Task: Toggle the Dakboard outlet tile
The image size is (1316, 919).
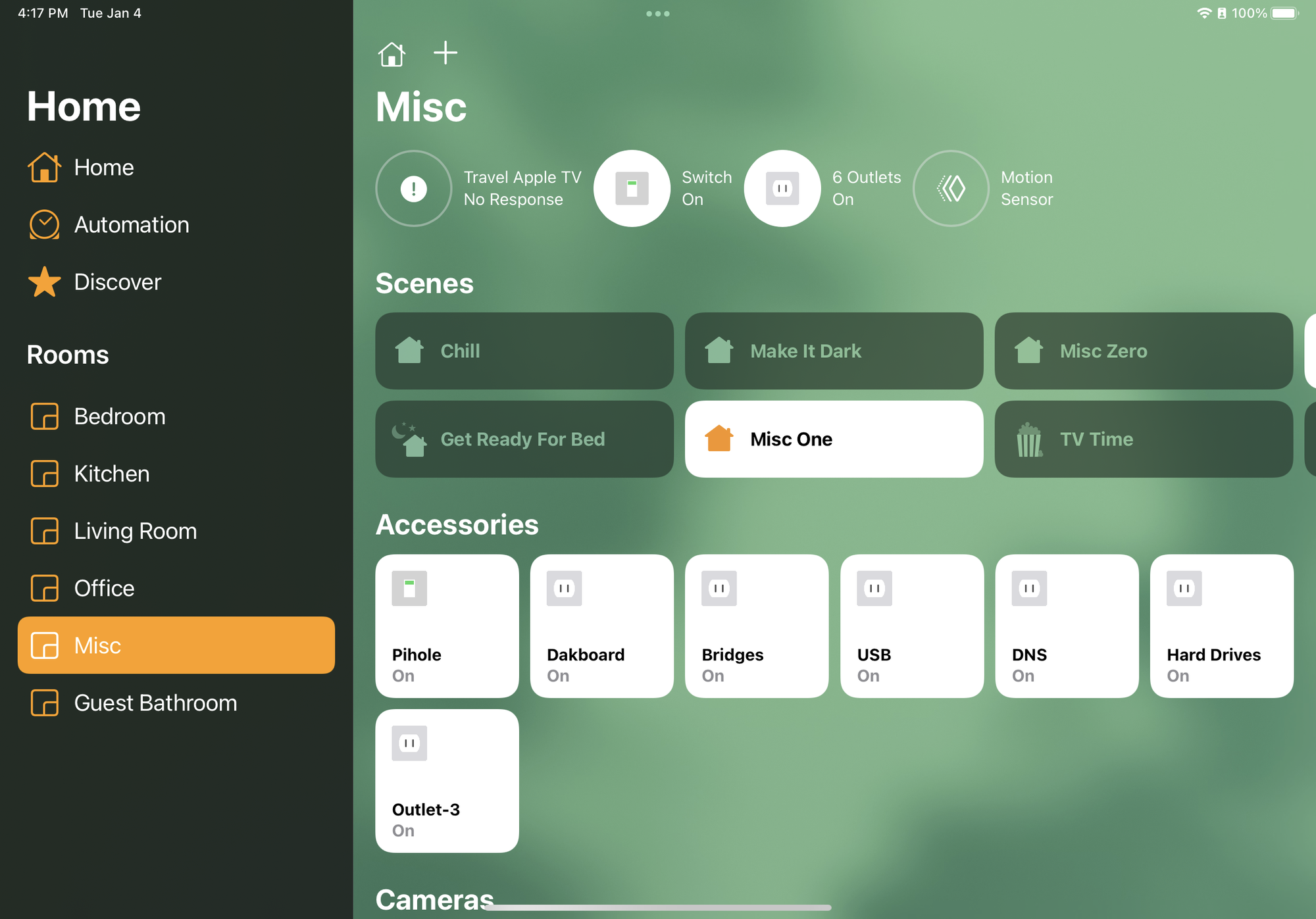Action: pyautogui.click(x=601, y=626)
